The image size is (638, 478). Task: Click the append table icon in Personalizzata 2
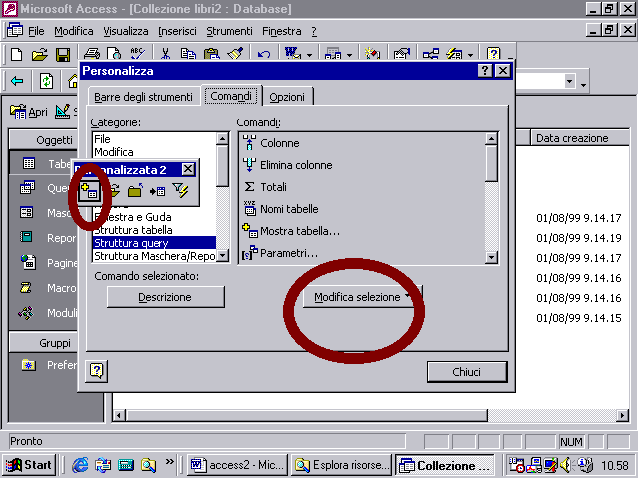tap(157, 190)
